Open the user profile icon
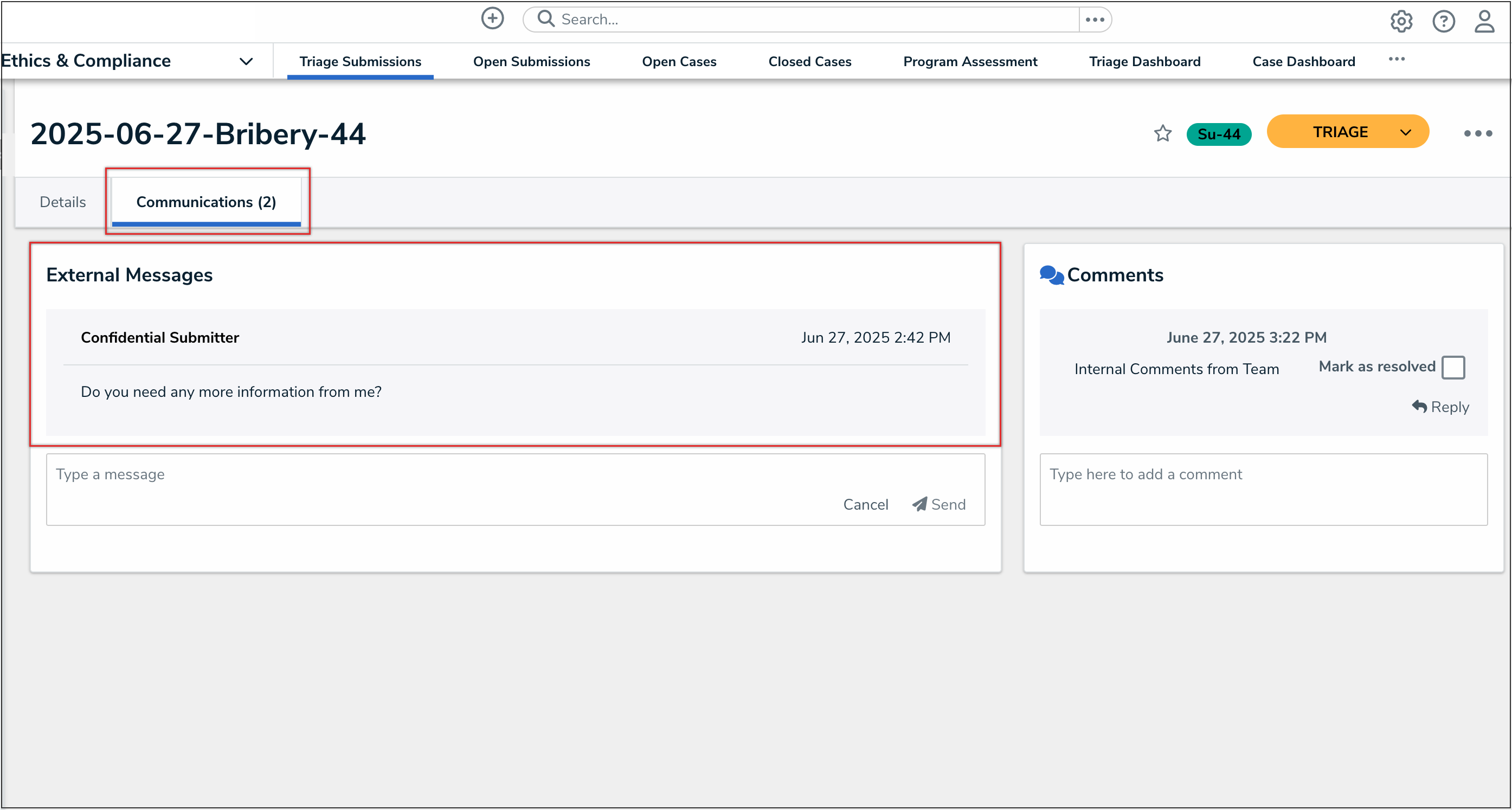This screenshot has width=1512, height=810. 1484,21
